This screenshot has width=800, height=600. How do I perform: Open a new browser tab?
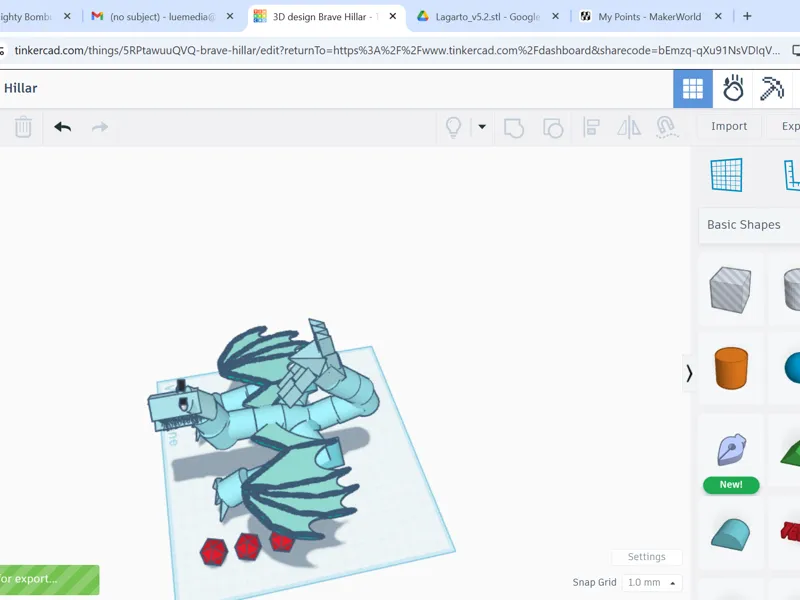click(x=747, y=16)
